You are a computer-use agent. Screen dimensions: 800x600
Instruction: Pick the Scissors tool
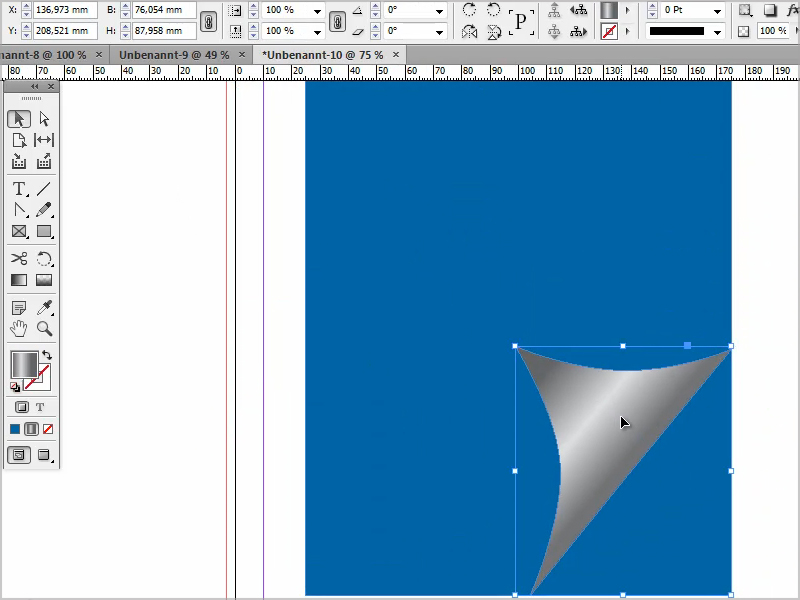tap(19, 258)
